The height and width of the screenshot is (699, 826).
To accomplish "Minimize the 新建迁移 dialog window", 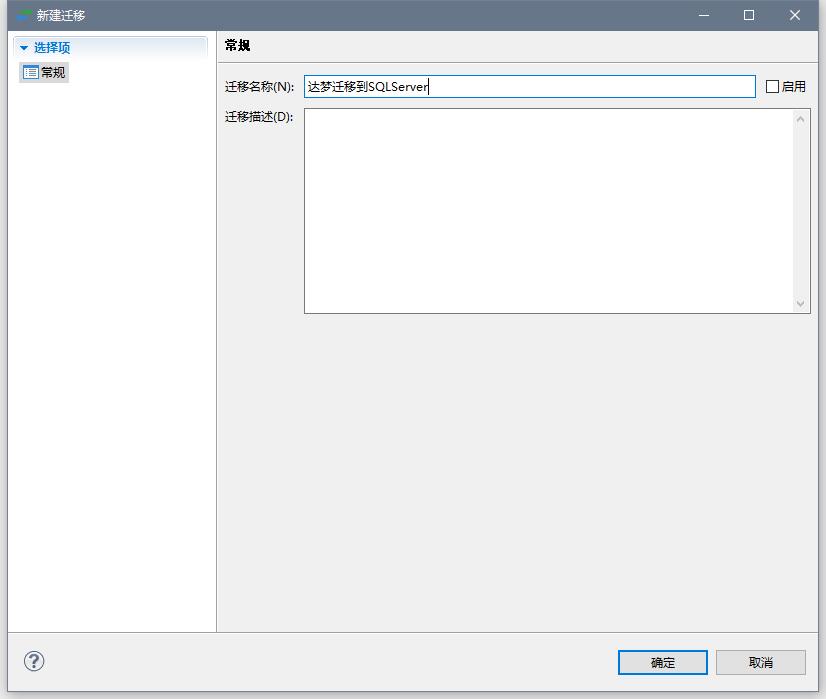I will [704, 15].
